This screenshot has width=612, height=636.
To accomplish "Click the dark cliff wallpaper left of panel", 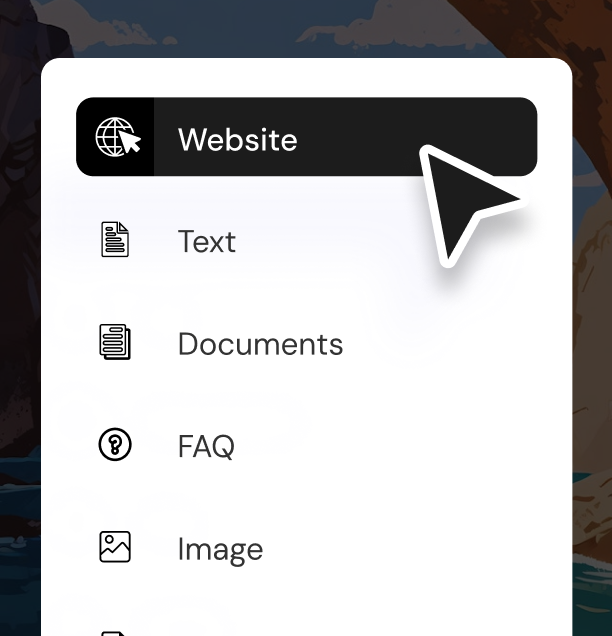I will [x=19, y=284].
